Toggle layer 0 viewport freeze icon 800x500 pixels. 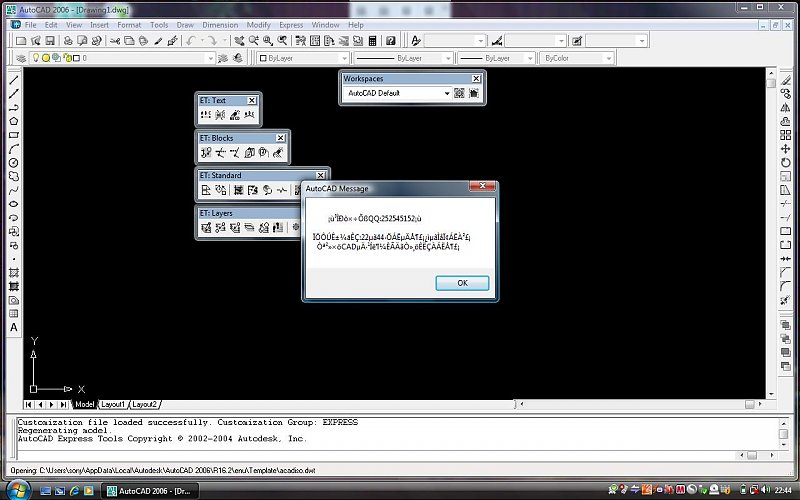tap(56, 58)
